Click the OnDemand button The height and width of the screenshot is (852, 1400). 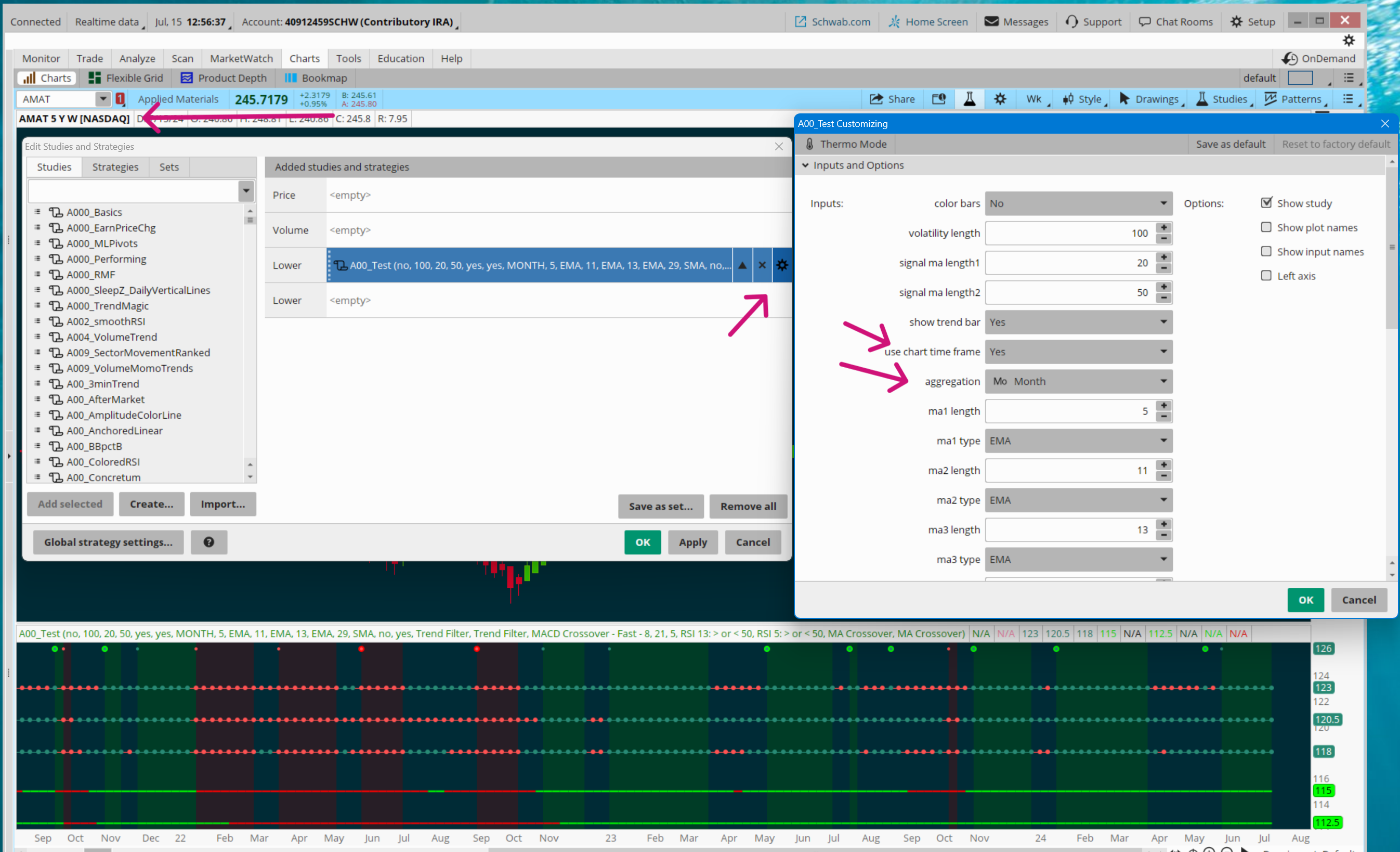(x=1319, y=59)
